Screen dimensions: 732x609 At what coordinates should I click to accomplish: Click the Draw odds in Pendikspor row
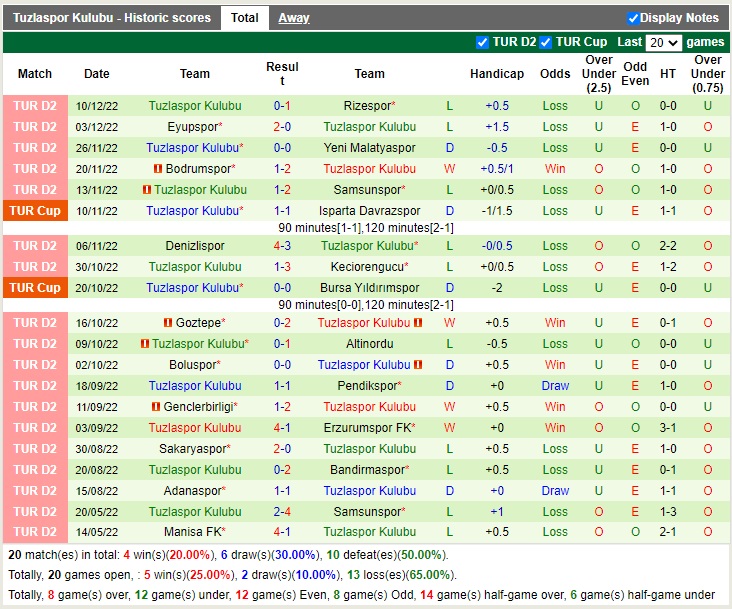click(x=555, y=386)
